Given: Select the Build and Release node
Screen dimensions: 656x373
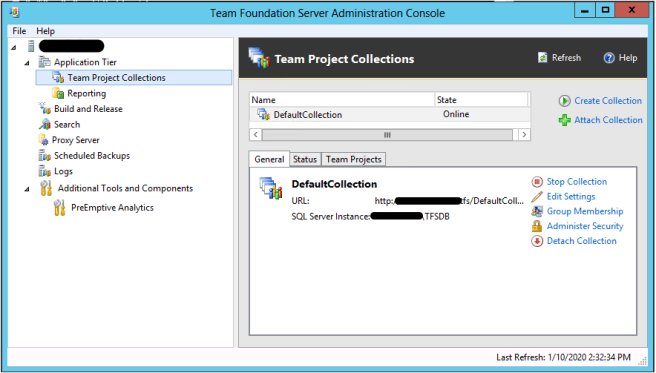Looking at the screenshot, I should 88,109.
